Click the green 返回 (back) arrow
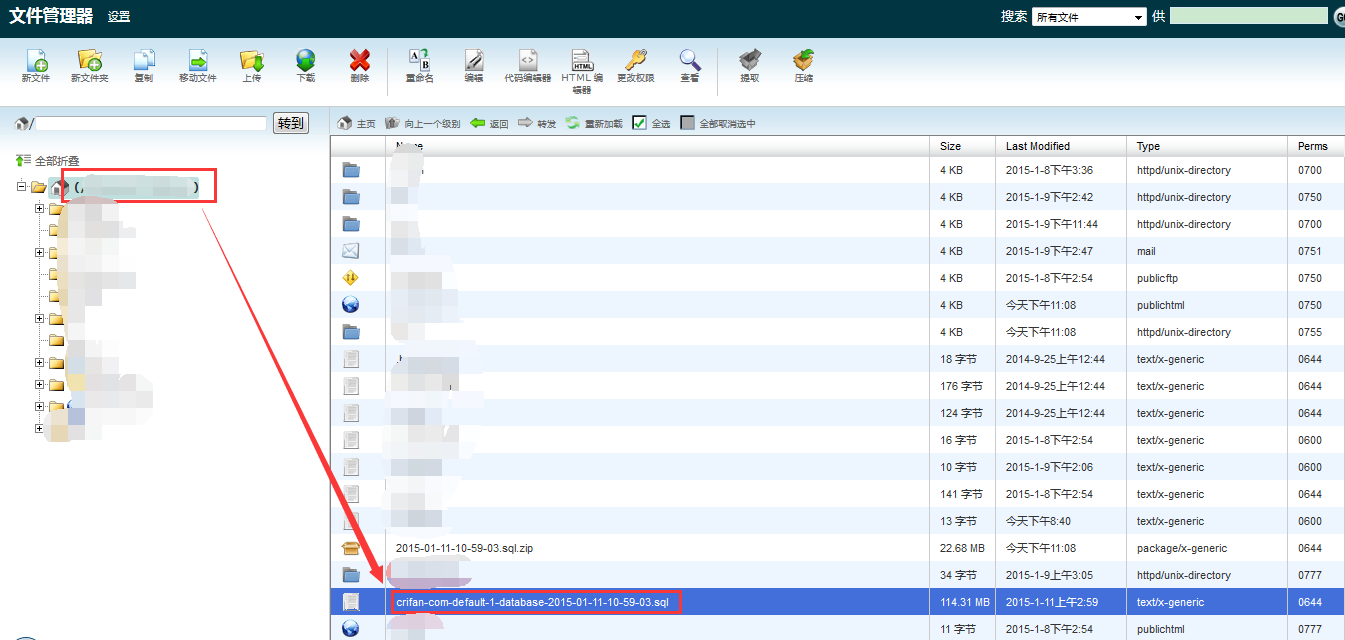 pos(489,123)
